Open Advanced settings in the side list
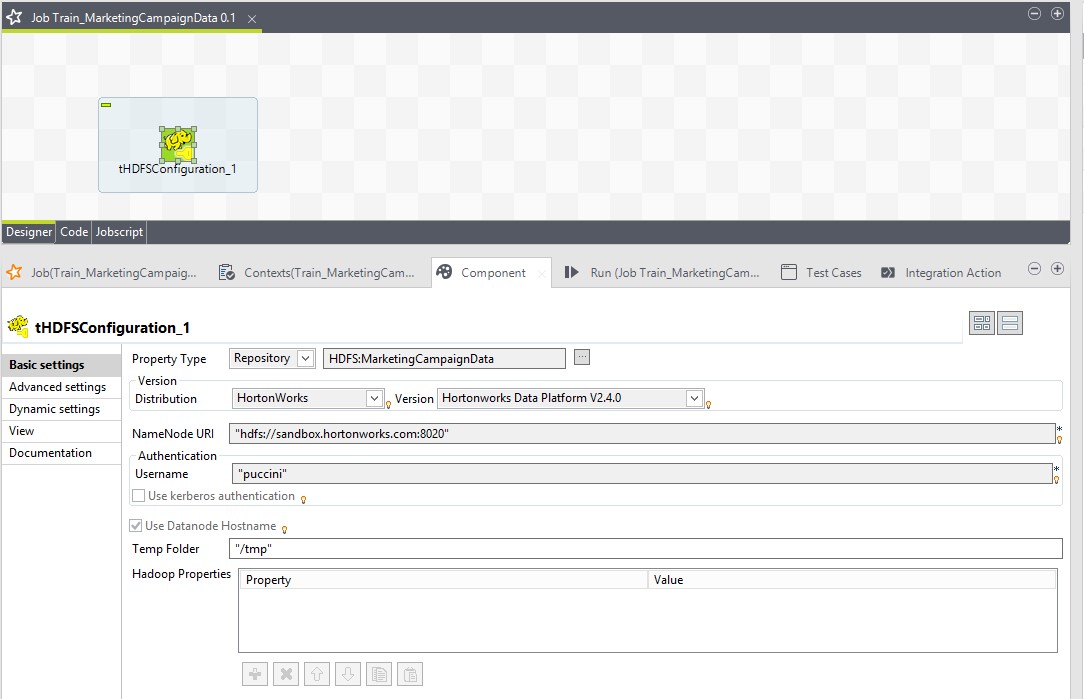 pyautogui.click(x=58, y=387)
